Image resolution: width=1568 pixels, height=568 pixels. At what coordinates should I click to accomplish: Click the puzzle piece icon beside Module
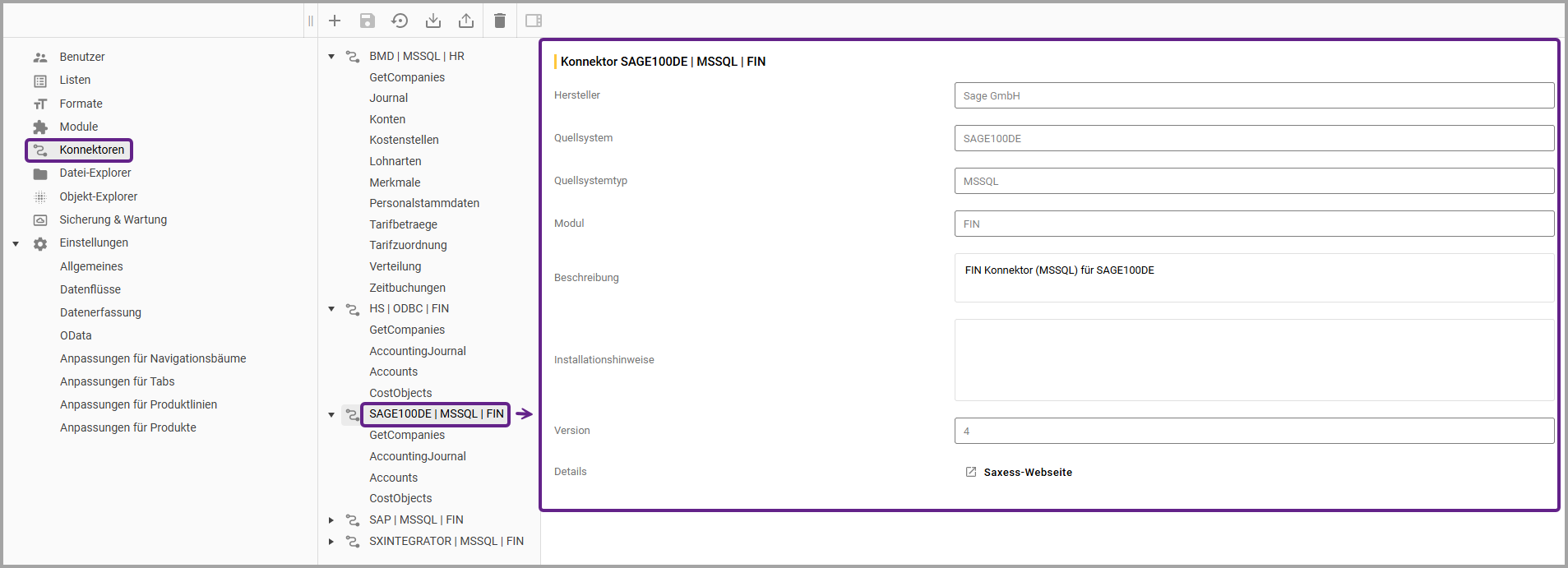tap(40, 127)
